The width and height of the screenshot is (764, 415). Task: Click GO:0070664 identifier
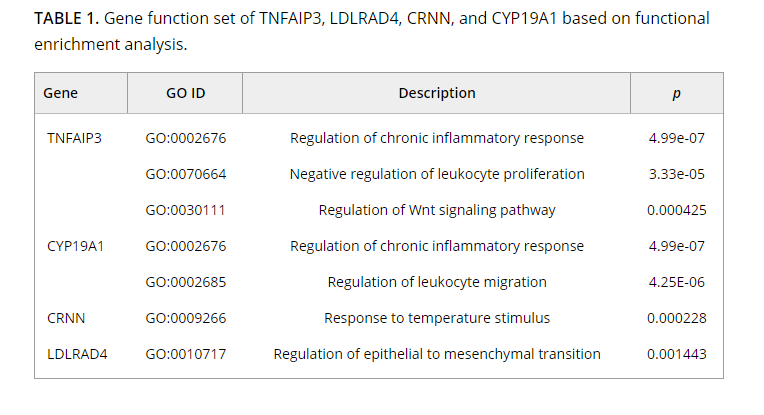[x=186, y=174]
